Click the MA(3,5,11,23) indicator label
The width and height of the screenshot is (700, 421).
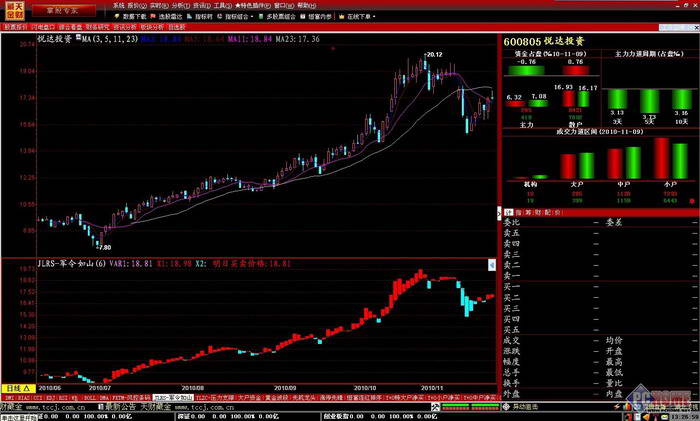coord(110,39)
